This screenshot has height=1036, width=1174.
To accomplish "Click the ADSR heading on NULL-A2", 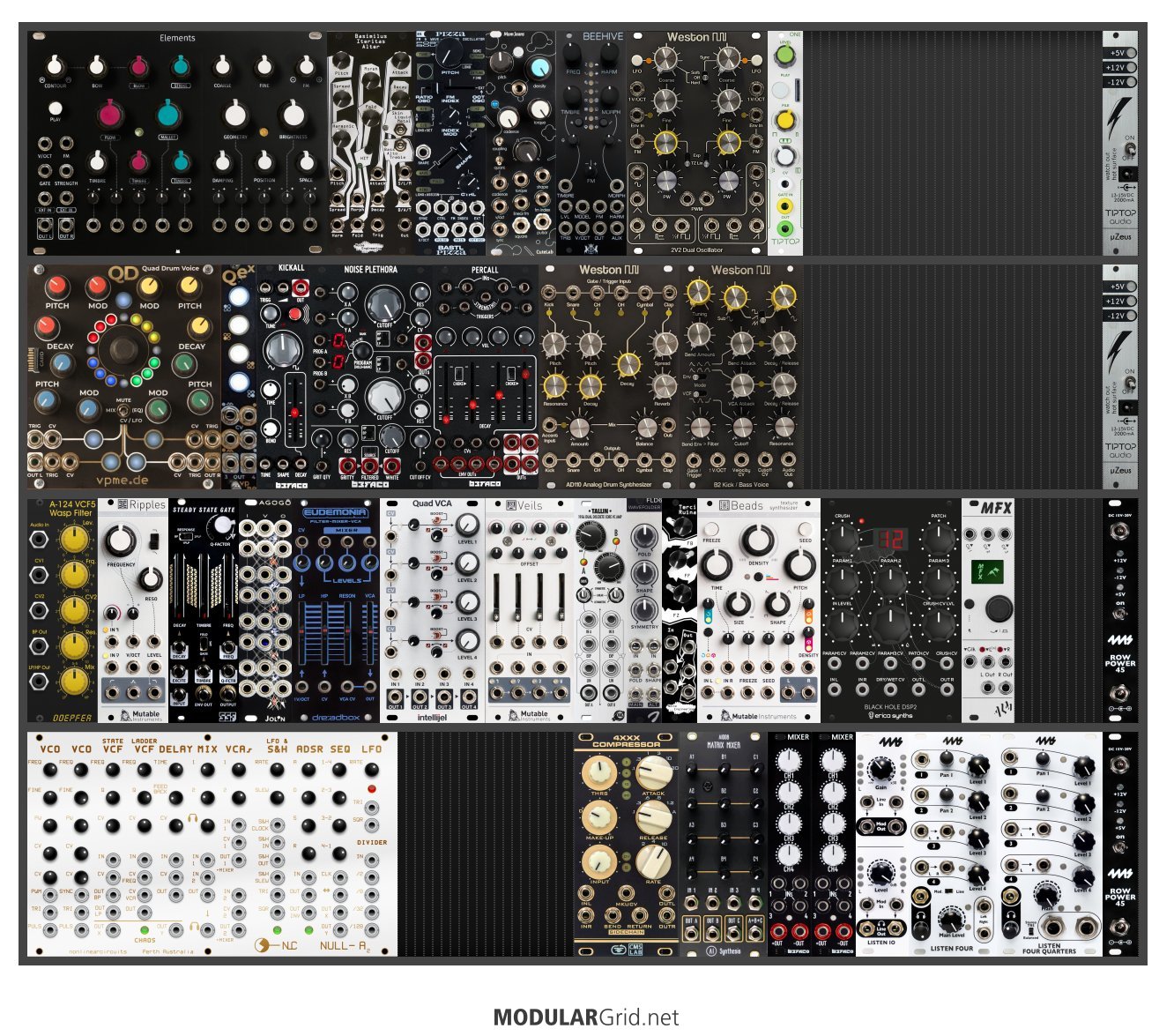I will tap(309, 749).
